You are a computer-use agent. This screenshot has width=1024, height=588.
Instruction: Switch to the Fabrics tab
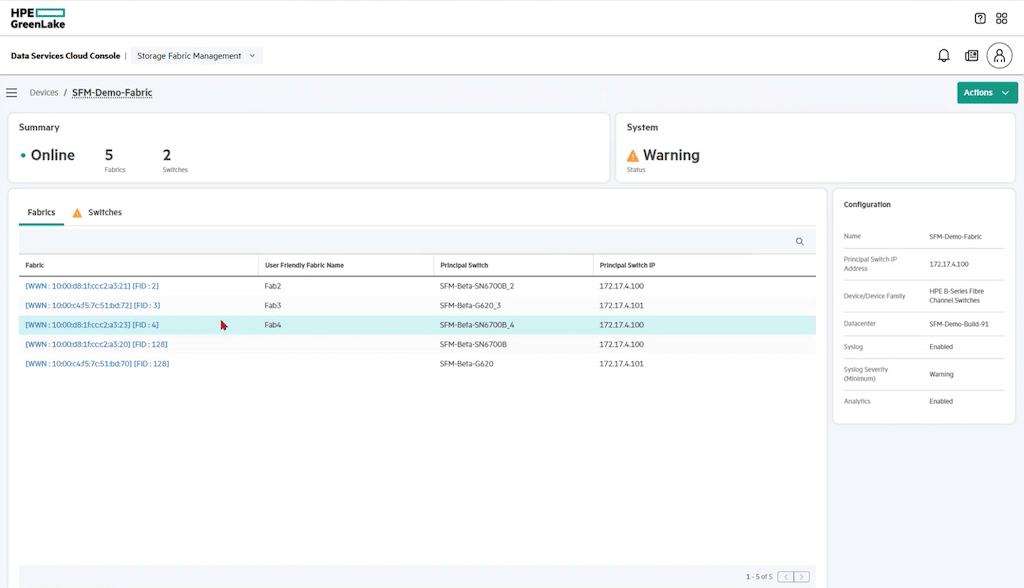click(41, 212)
